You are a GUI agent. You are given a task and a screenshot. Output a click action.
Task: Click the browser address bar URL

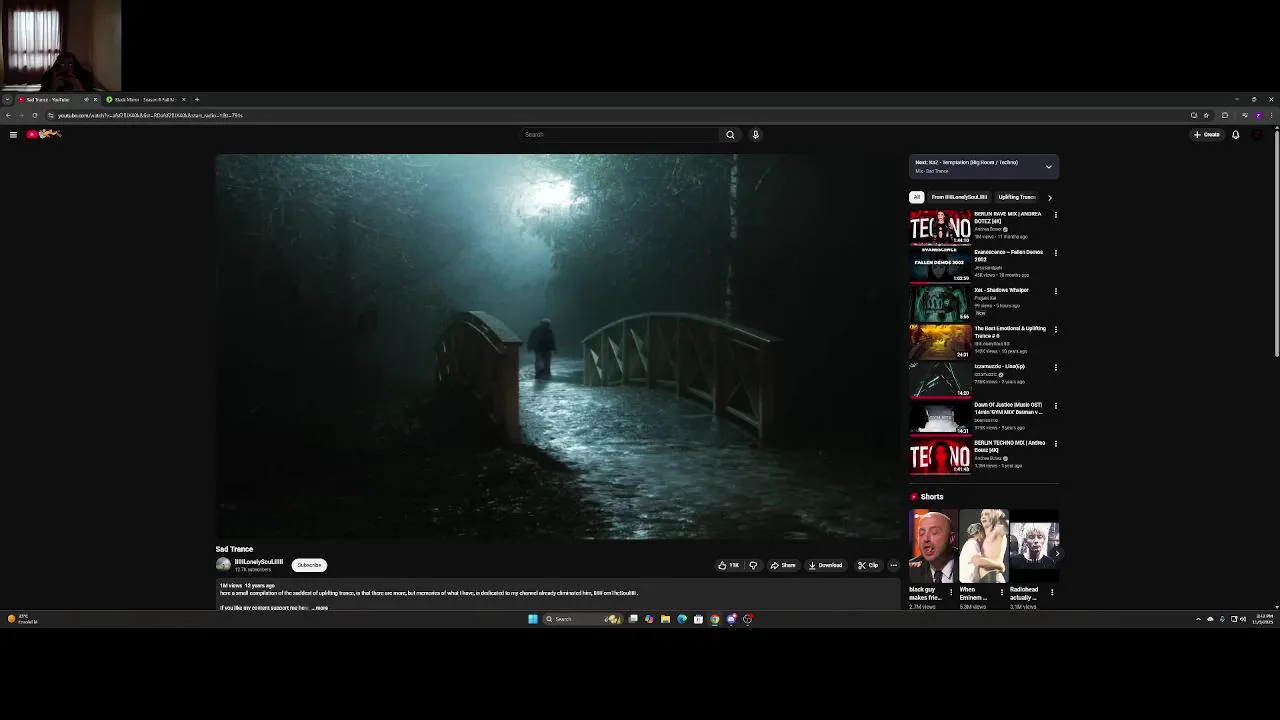click(150, 115)
